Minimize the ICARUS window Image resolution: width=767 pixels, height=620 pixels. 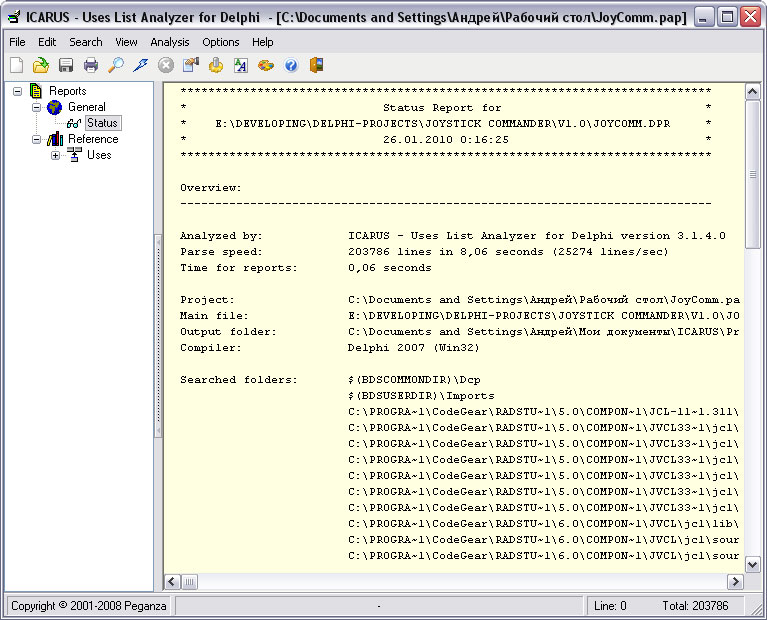(x=703, y=18)
